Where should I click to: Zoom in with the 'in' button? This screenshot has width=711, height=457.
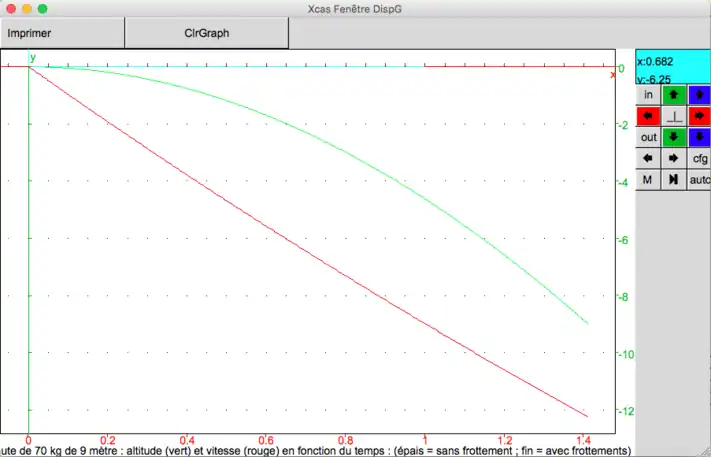click(x=649, y=95)
